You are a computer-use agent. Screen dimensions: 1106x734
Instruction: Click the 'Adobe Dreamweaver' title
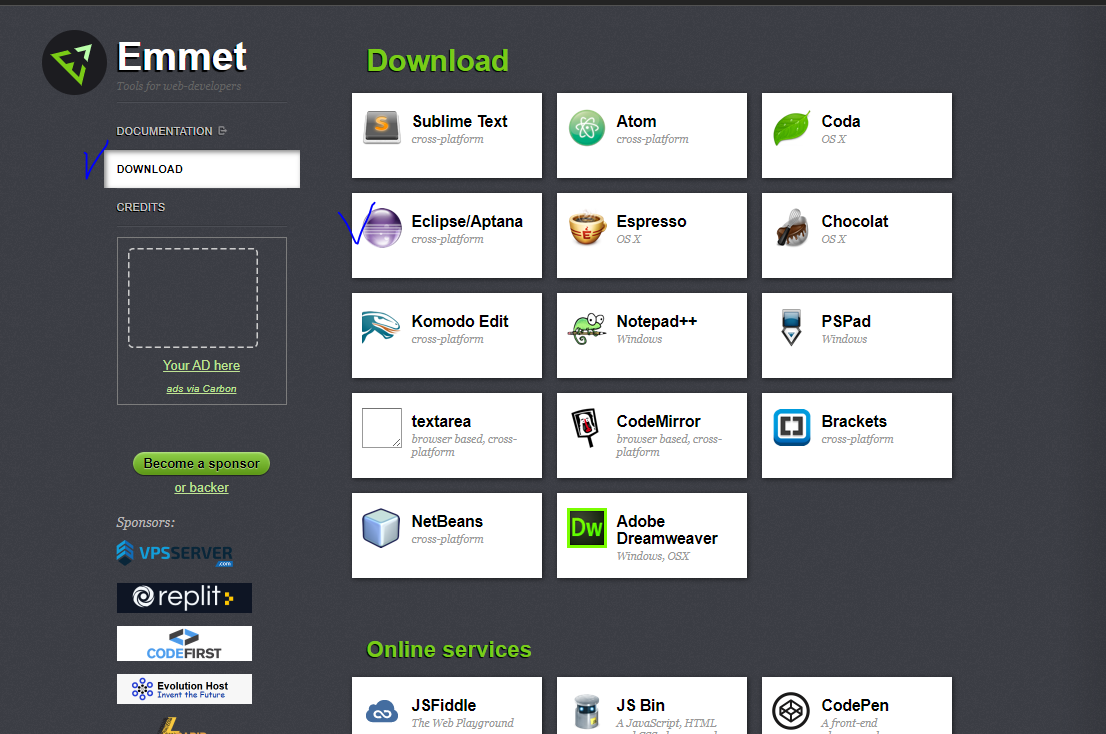[x=667, y=530]
